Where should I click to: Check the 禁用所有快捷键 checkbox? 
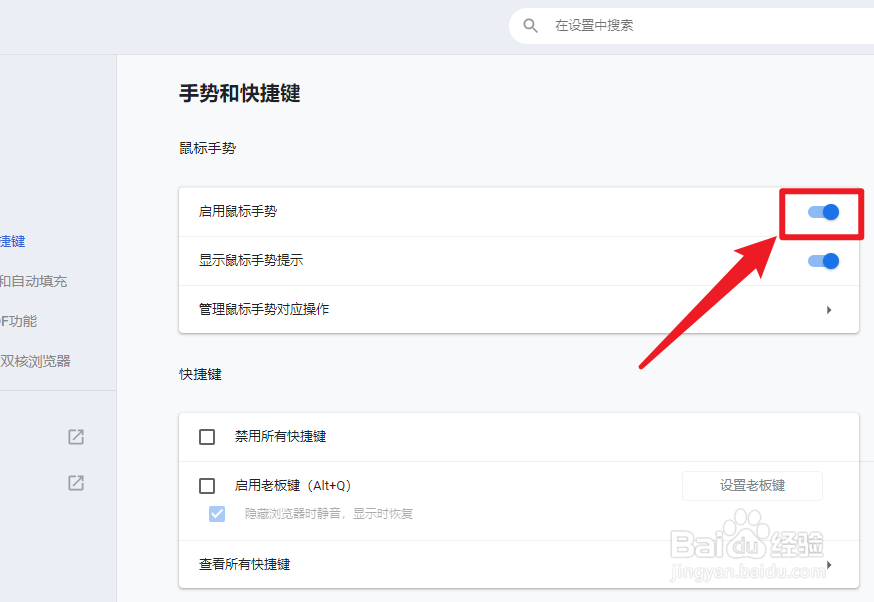pos(207,437)
